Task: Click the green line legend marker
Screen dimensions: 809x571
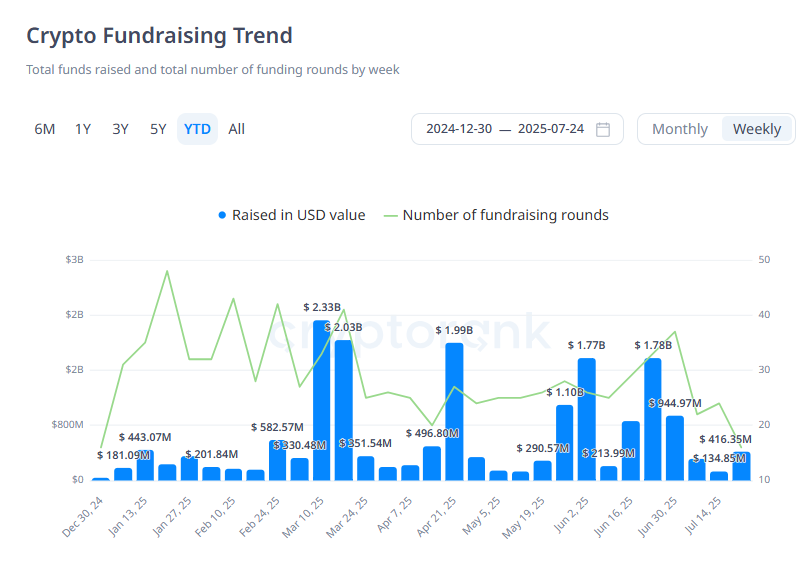Action: pyautogui.click(x=390, y=215)
